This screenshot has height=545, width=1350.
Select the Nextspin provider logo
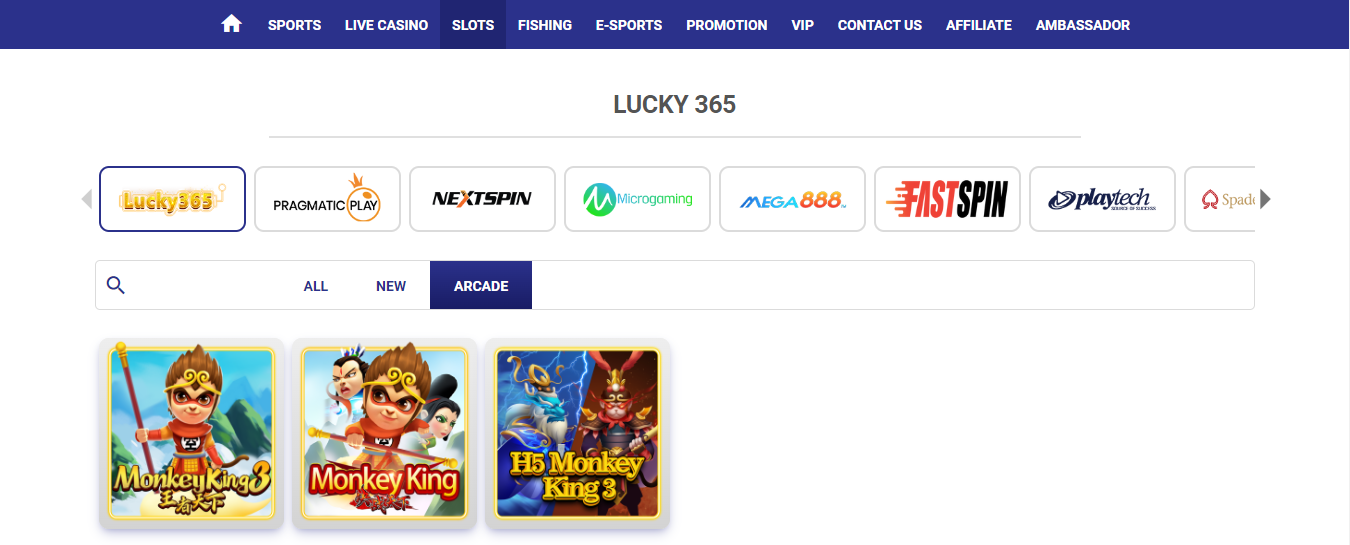click(482, 199)
